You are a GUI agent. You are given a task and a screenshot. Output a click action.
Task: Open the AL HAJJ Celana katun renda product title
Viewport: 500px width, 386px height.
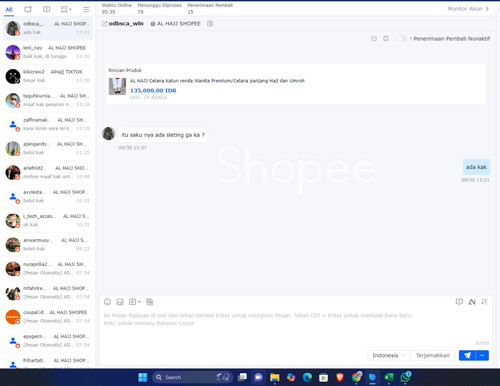coord(217,81)
